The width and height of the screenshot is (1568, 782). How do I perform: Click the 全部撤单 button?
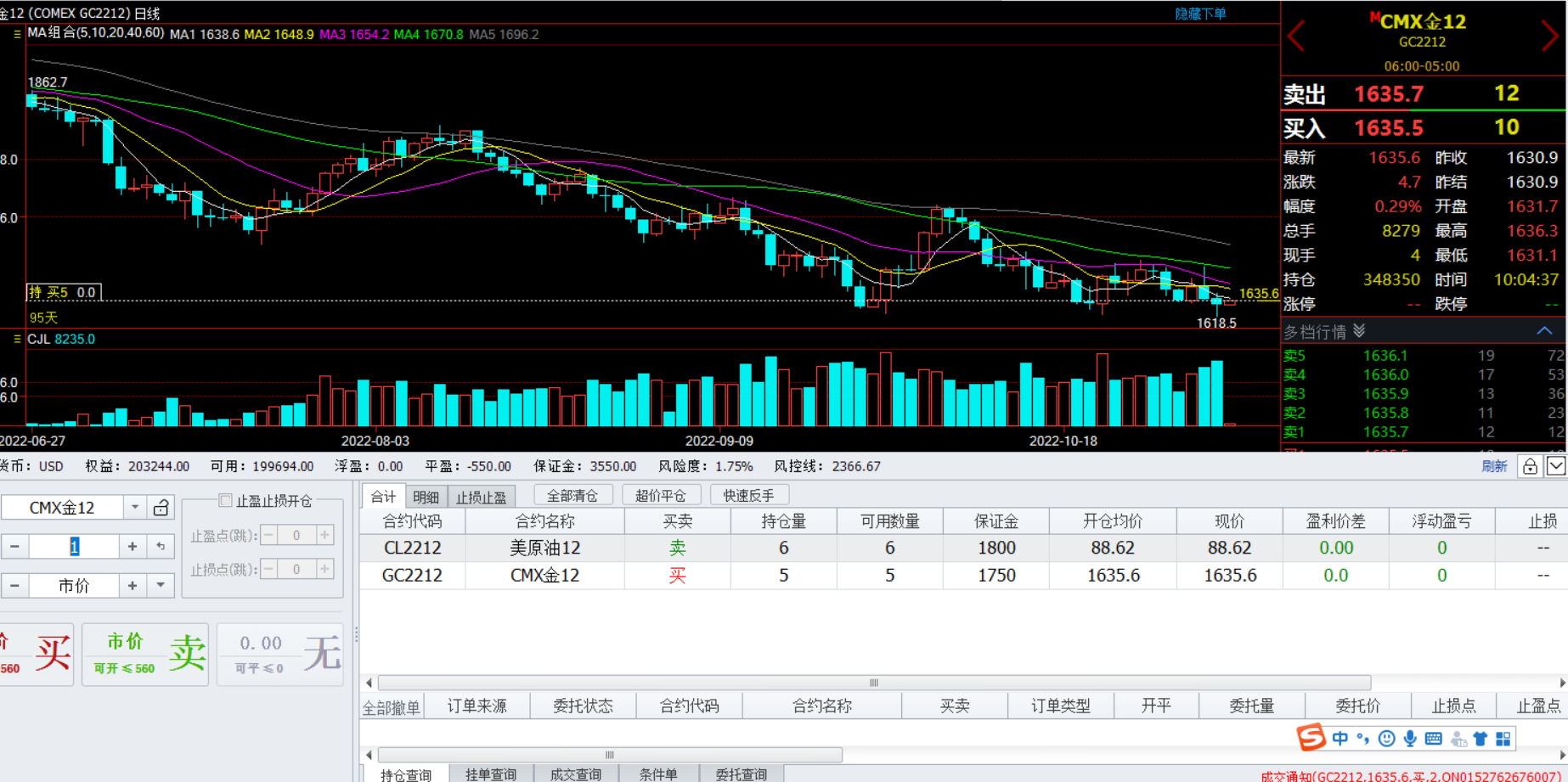click(391, 706)
